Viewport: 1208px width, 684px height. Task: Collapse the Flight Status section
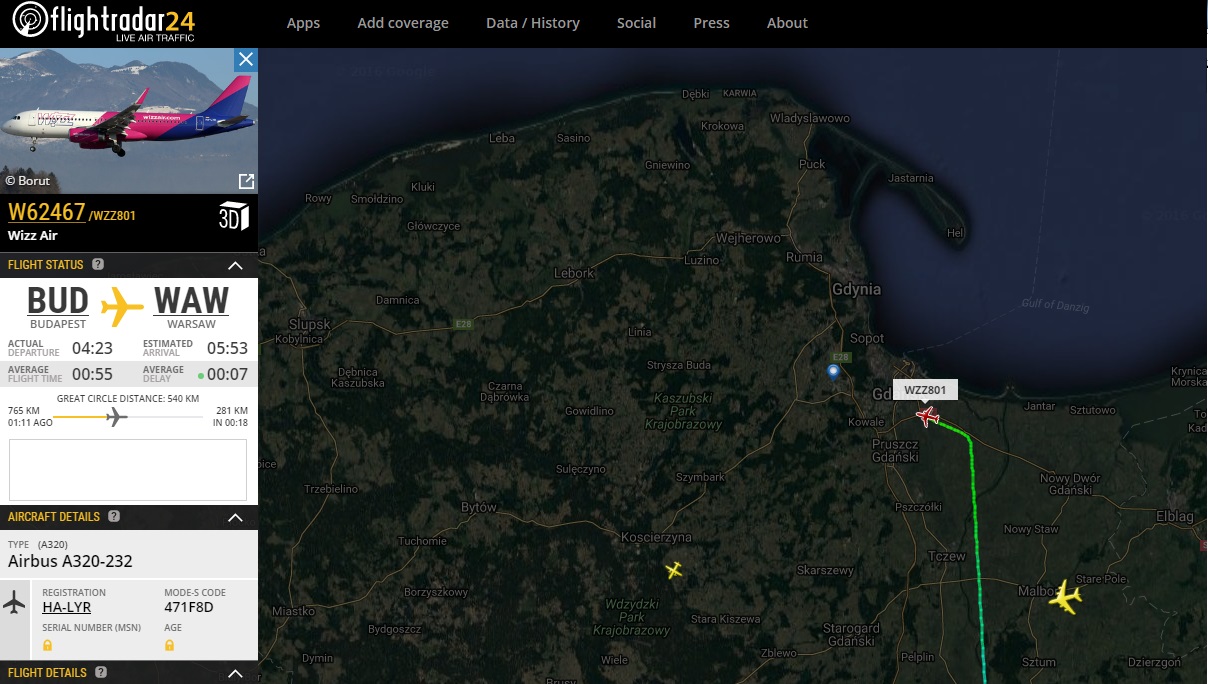pyautogui.click(x=236, y=266)
